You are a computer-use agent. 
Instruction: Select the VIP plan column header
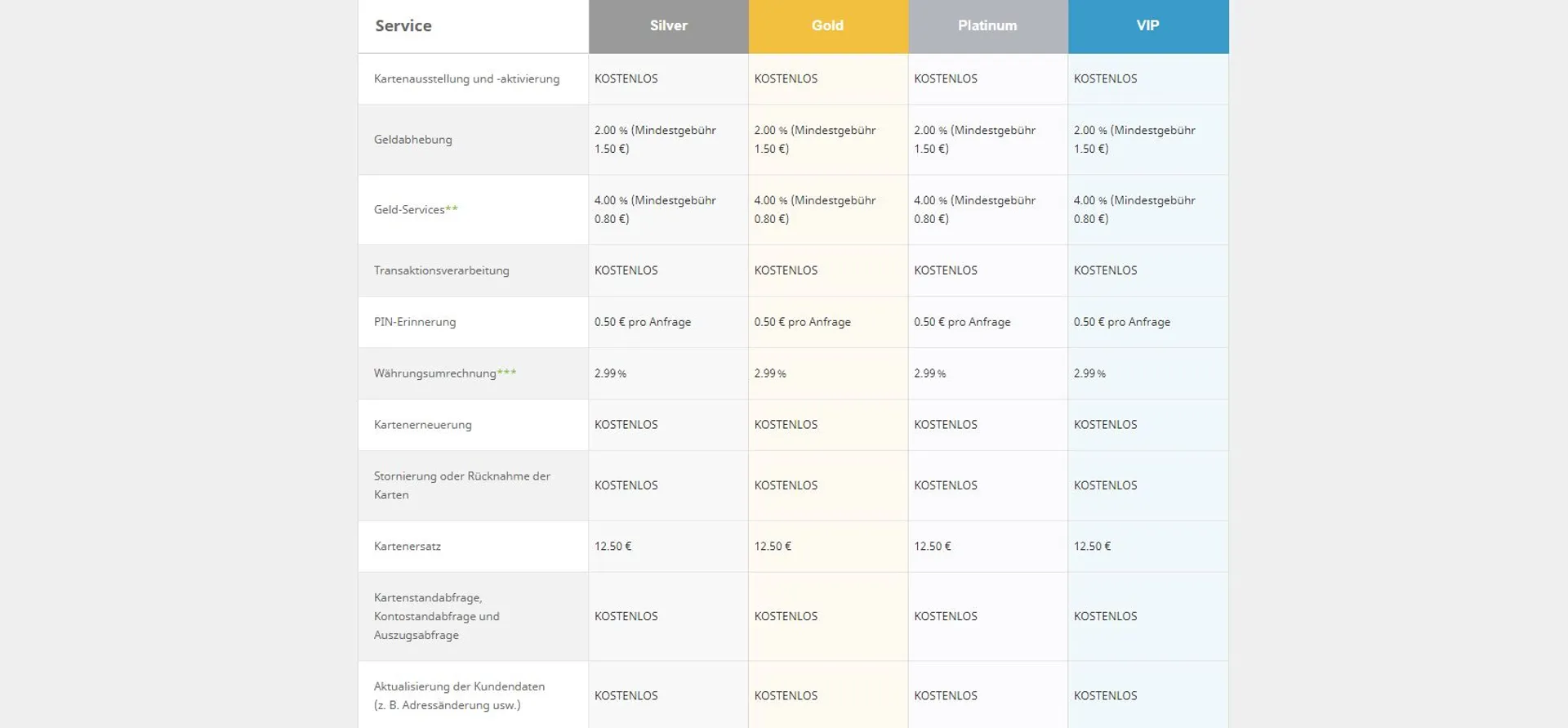pyautogui.click(x=1148, y=26)
